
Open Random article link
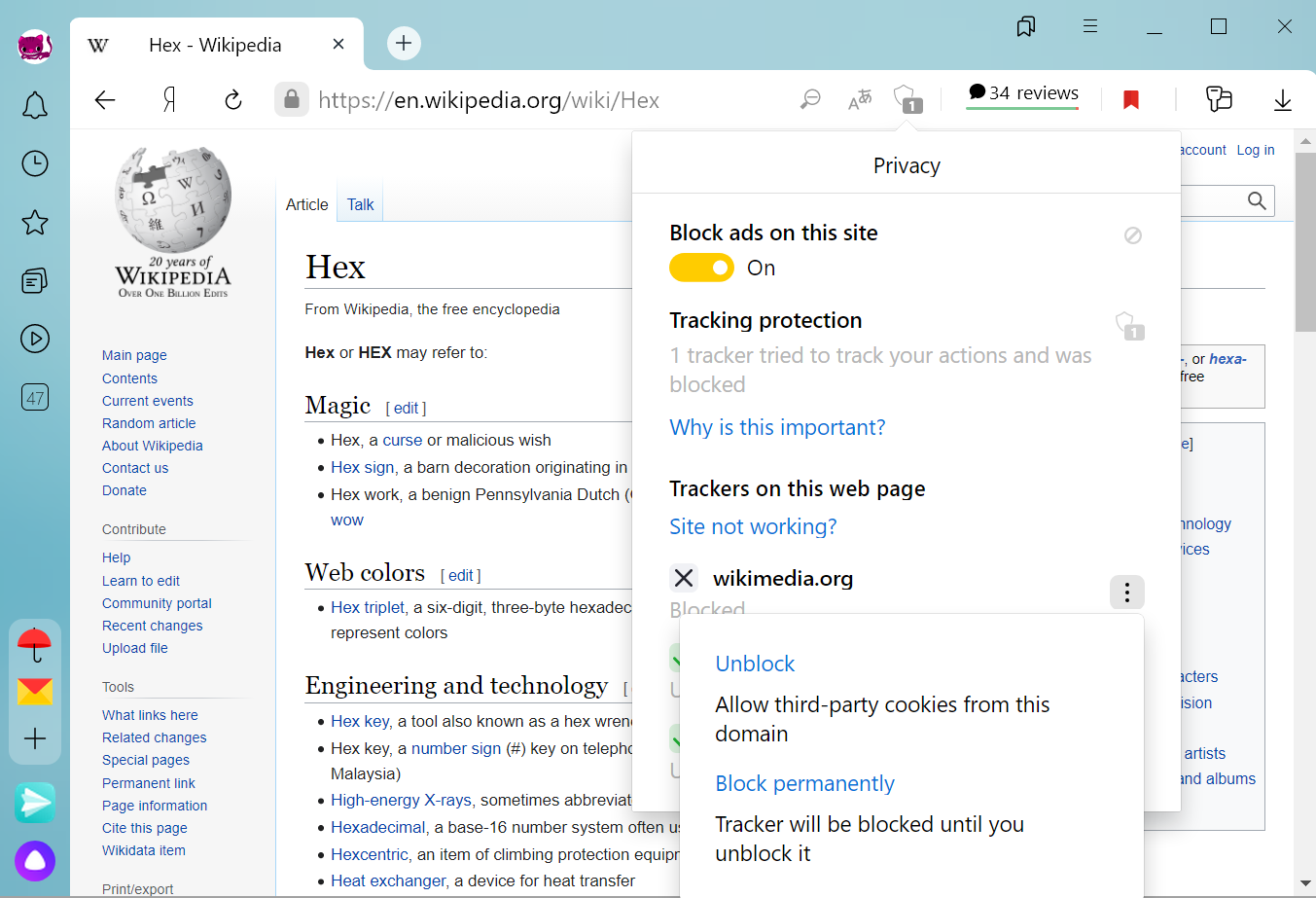coord(149,423)
